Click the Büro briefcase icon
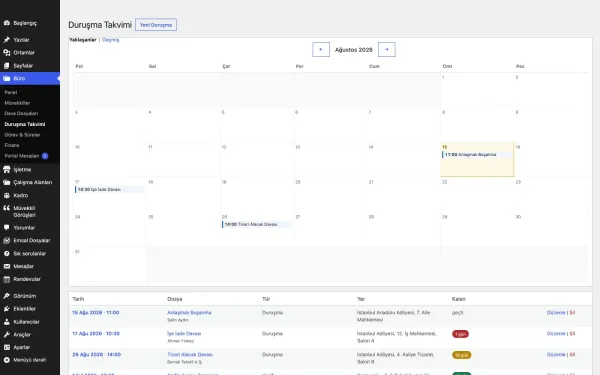 7,78
